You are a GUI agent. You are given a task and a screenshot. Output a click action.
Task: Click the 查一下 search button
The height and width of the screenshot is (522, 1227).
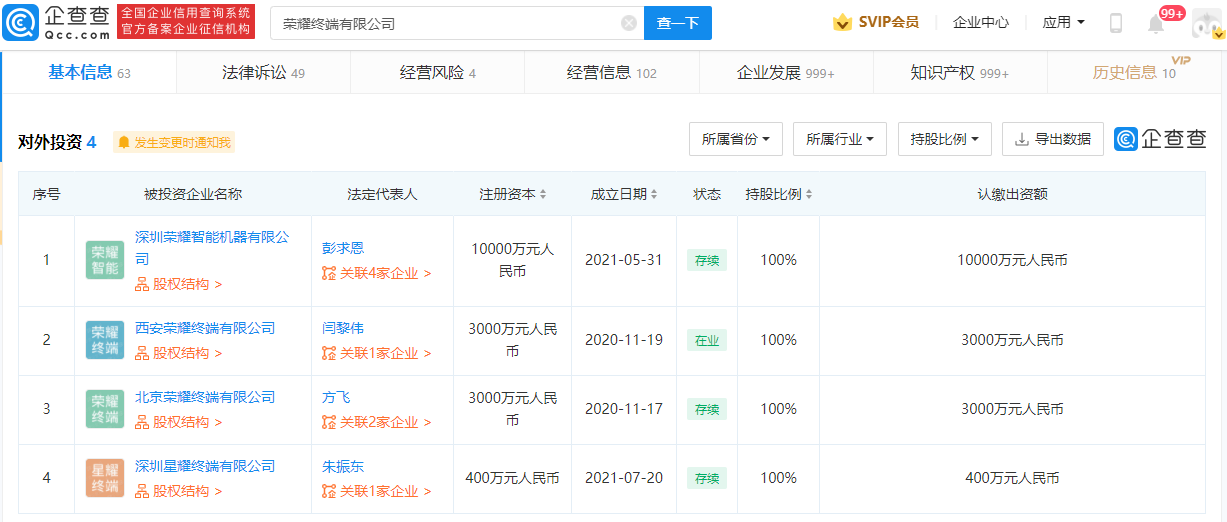677,23
